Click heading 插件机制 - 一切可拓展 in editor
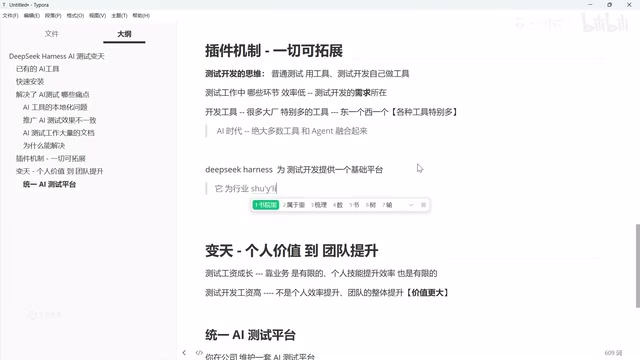 (273, 51)
